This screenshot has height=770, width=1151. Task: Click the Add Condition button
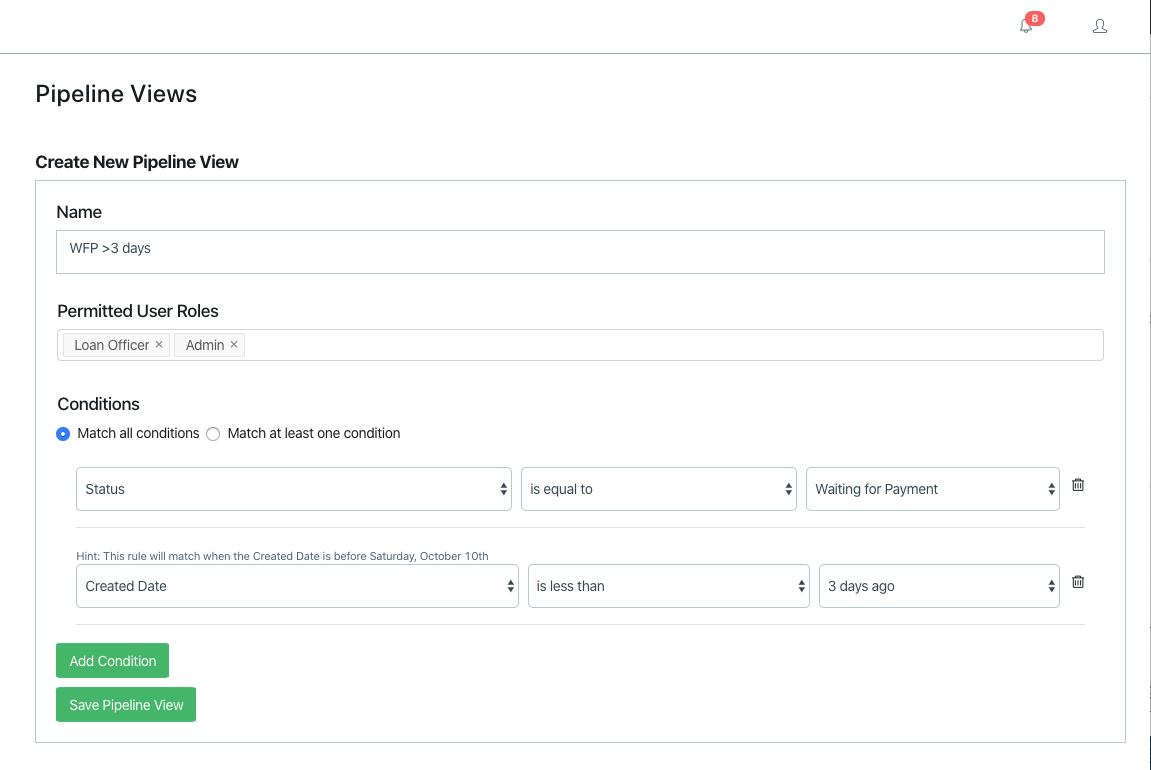(113, 661)
